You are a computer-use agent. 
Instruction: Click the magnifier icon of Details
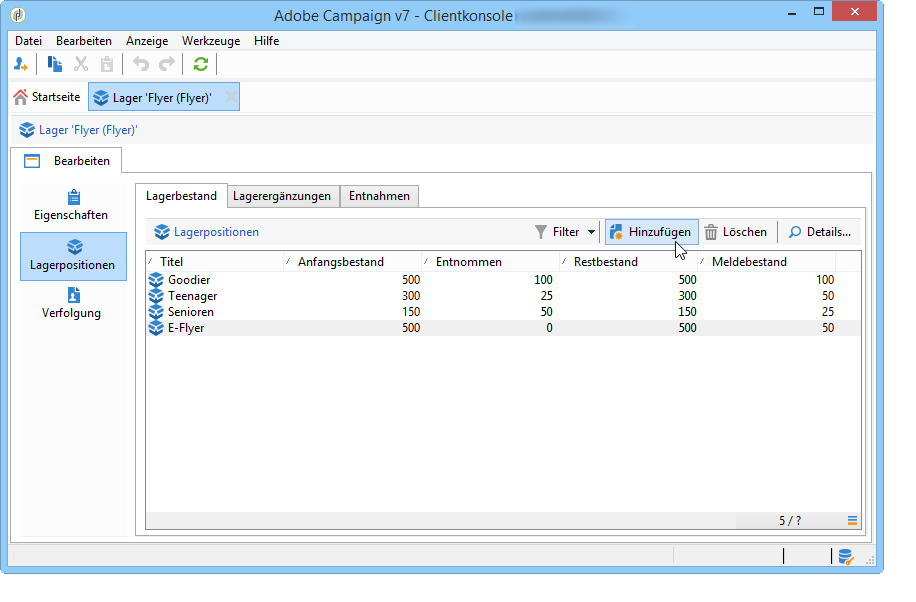795,232
